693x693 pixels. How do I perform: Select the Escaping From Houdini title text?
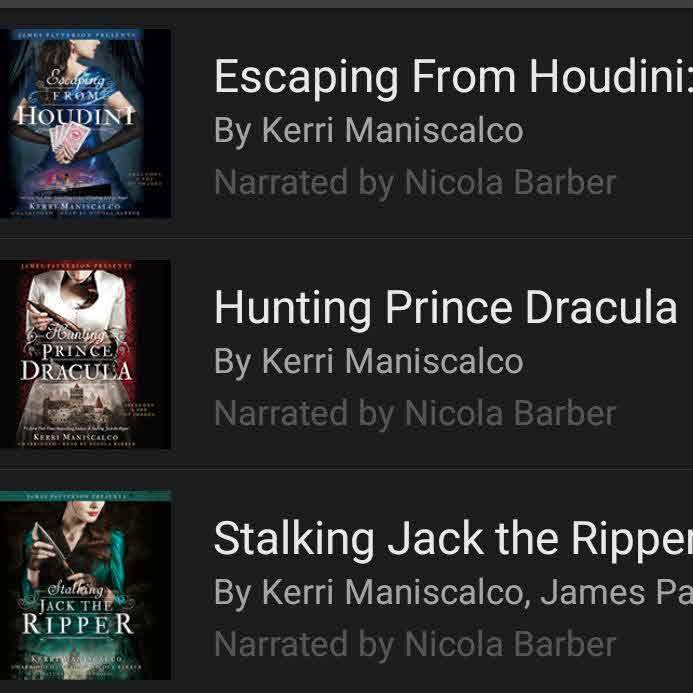(x=453, y=77)
